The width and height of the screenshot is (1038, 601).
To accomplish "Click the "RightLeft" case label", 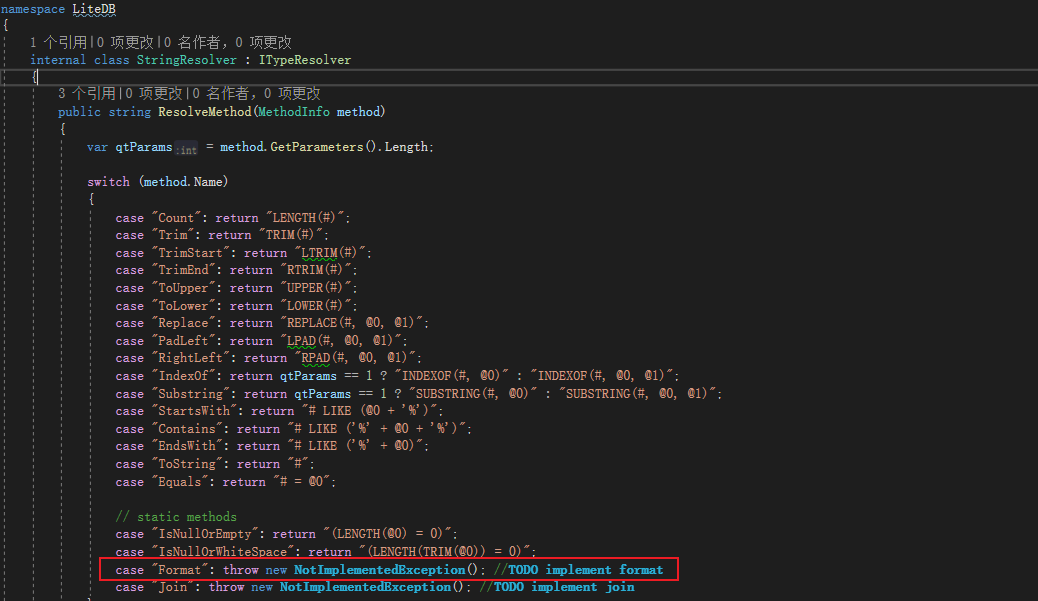I will coord(190,358).
